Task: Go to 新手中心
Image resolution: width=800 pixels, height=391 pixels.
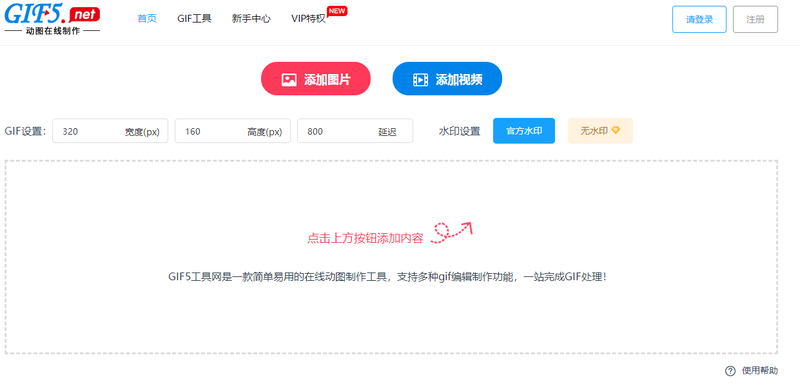Action: coord(251,19)
